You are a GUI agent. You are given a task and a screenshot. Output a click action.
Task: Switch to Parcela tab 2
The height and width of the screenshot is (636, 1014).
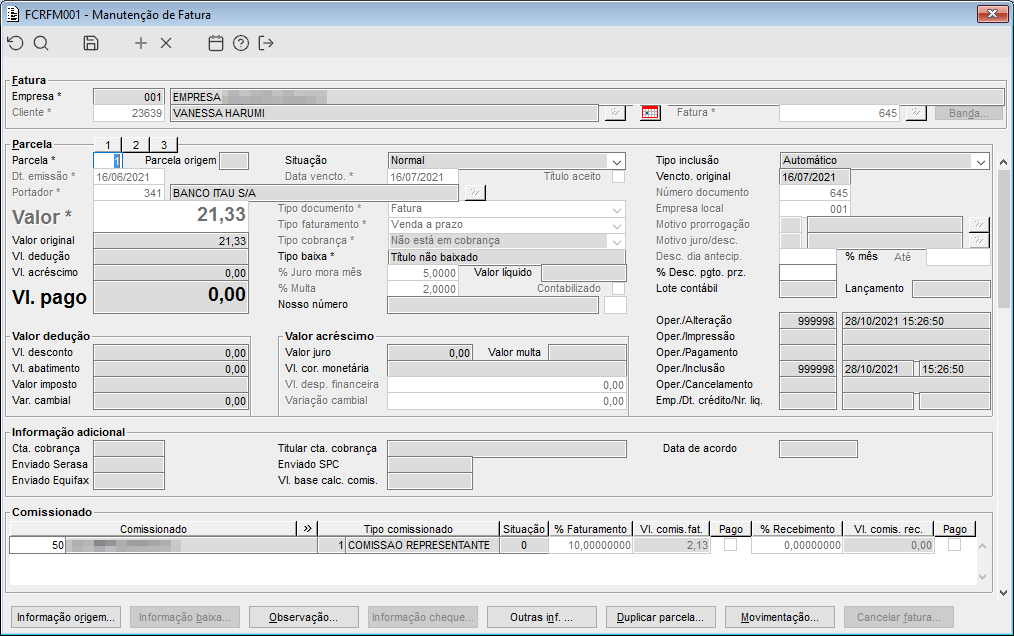135,145
